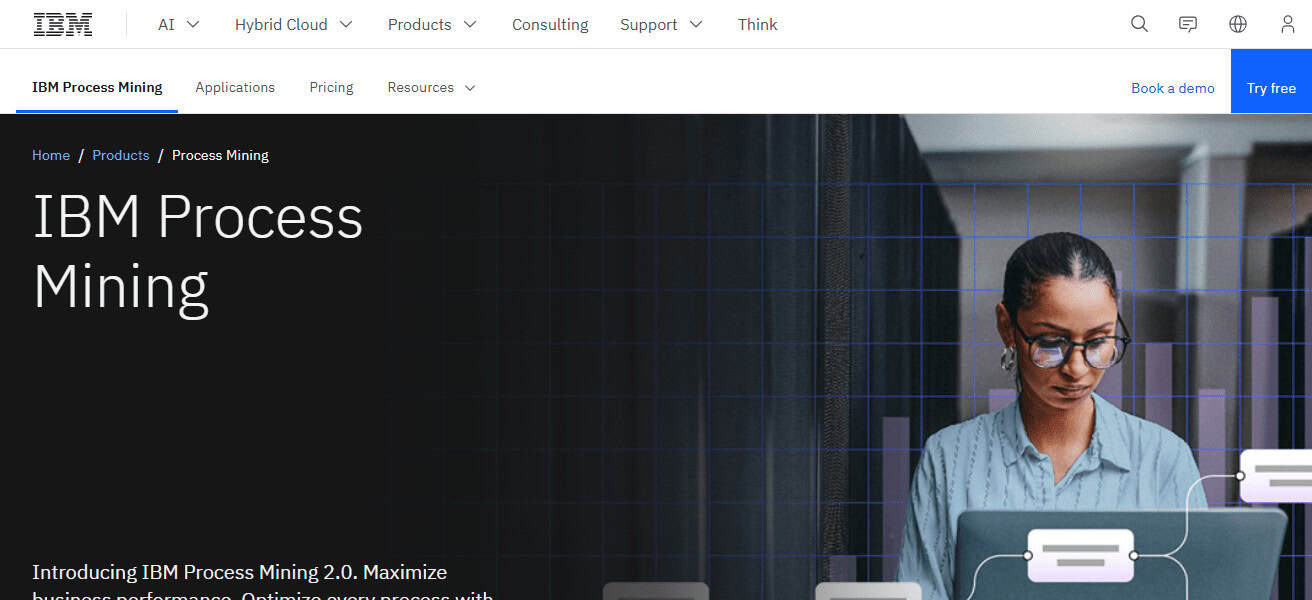Expand the AI menu
Screen dimensions: 1312x600
(179, 24)
